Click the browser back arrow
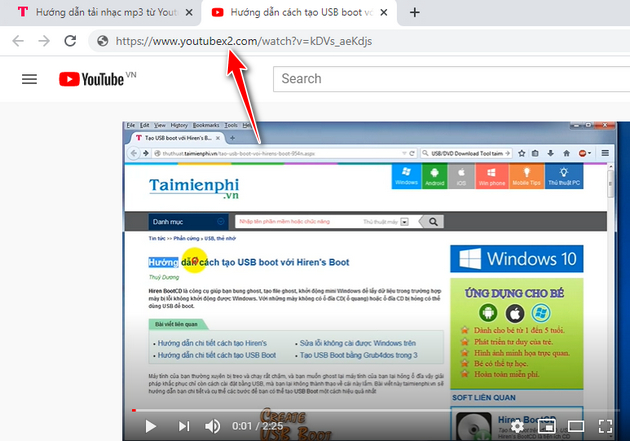 click(18, 41)
